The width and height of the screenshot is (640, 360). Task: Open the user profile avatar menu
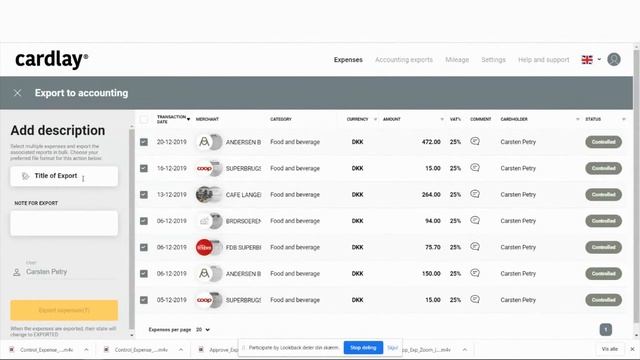pyautogui.click(x=613, y=60)
